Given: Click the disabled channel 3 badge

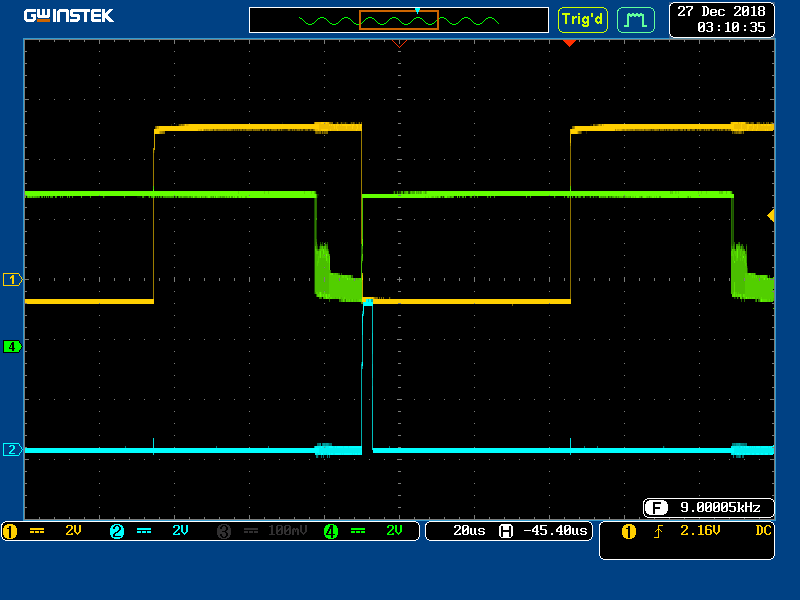Looking at the screenshot, I should tap(224, 531).
